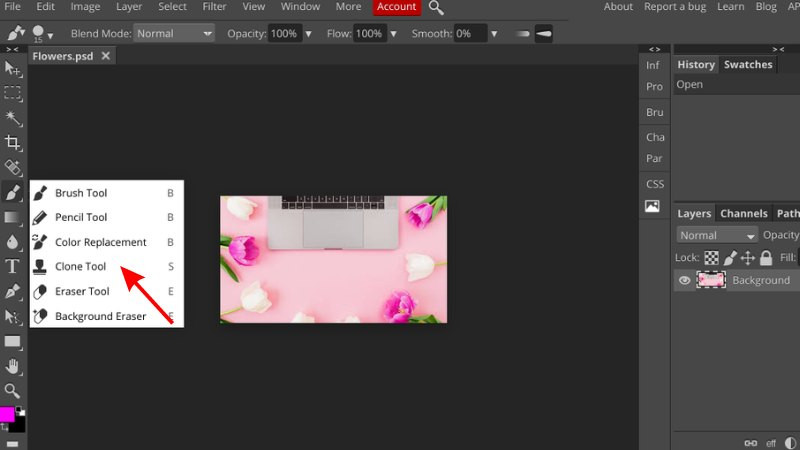Image resolution: width=800 pixels, height=450 pixels.
Task: Open the image icon side panel
Action: click(x=653, y=207)
